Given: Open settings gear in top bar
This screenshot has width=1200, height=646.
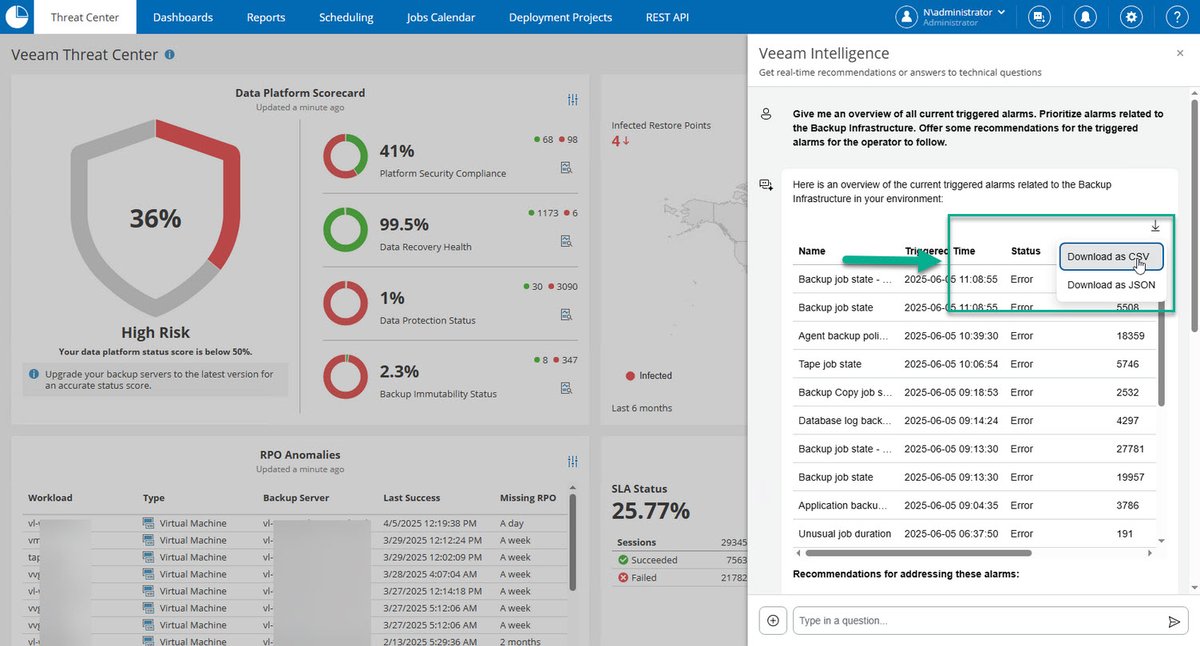Looking at the screenshot, I should coord(1131,17).
